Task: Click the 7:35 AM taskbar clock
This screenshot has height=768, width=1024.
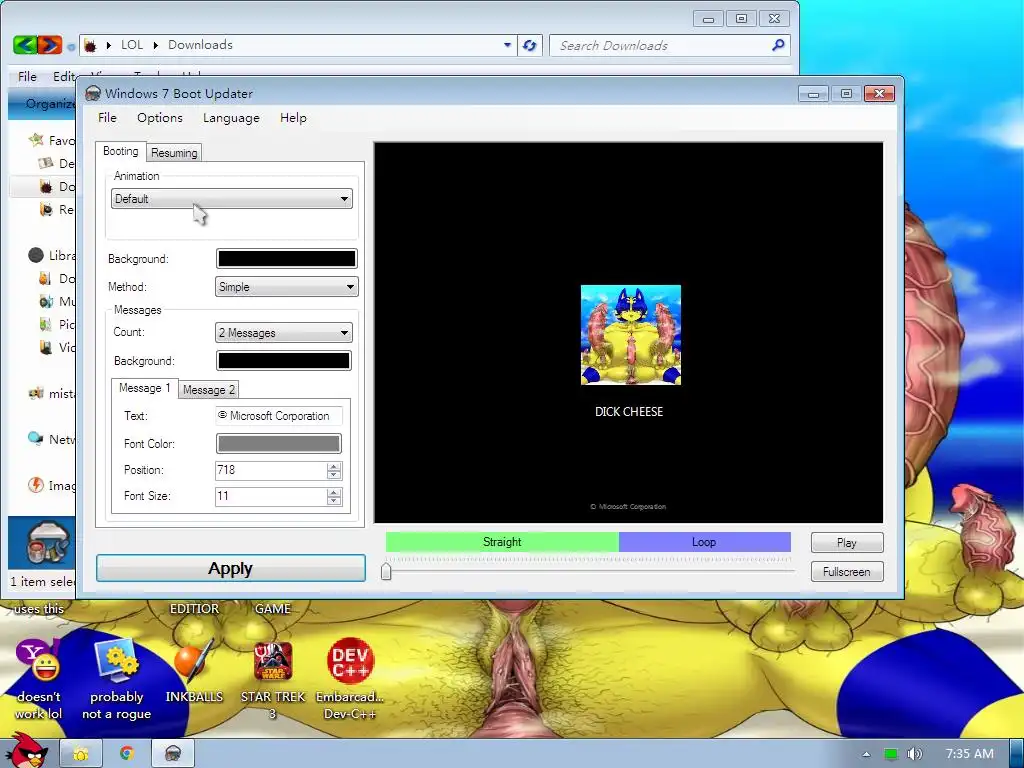Action: pyautogui.click(x=970, y=754)
